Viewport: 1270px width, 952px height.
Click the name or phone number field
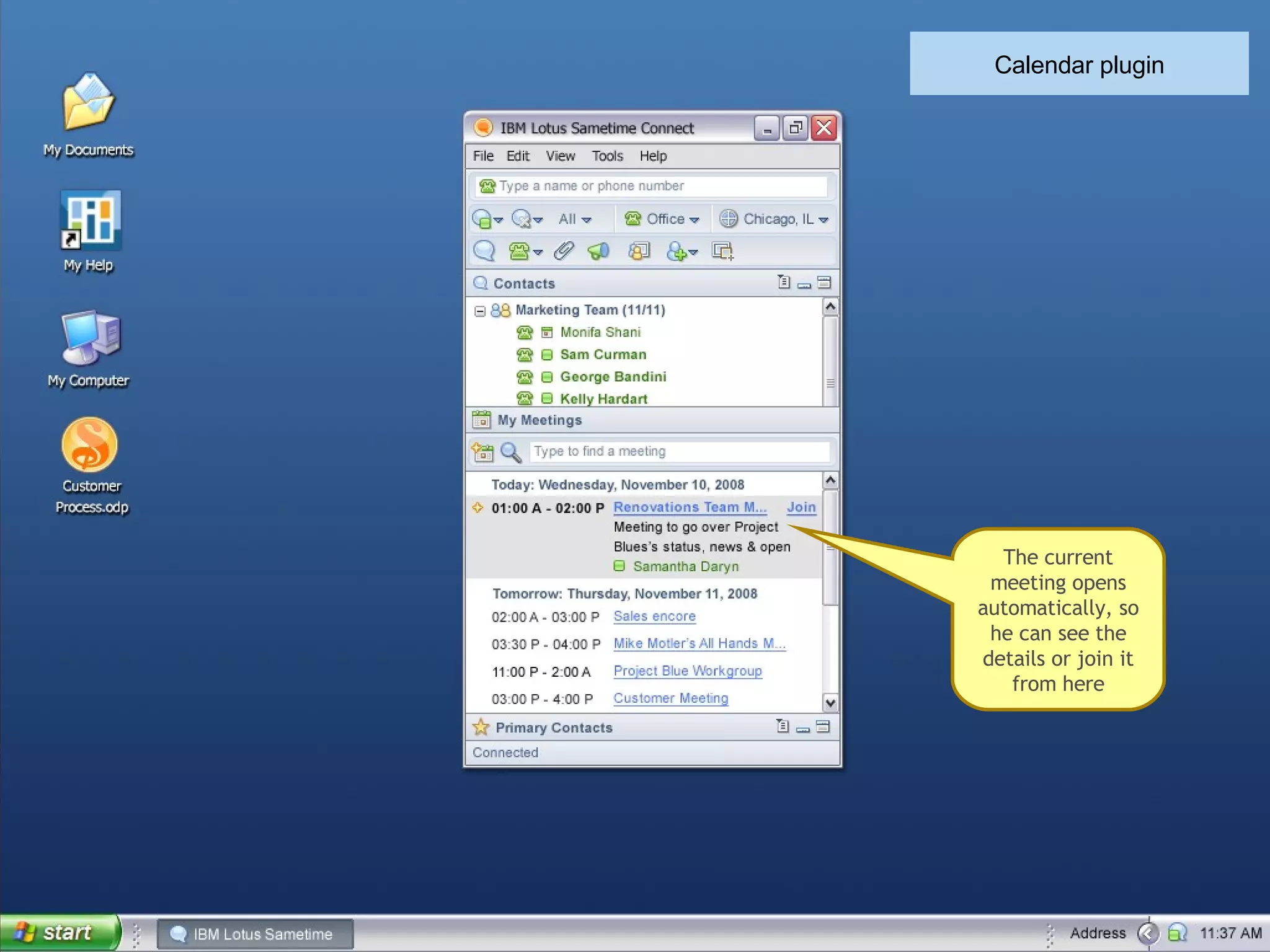pos(651,187)
